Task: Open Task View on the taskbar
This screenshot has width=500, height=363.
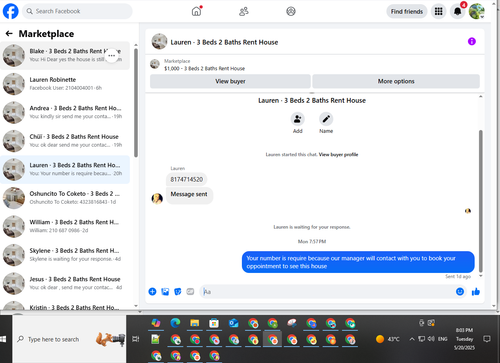Action: point(135,339)
